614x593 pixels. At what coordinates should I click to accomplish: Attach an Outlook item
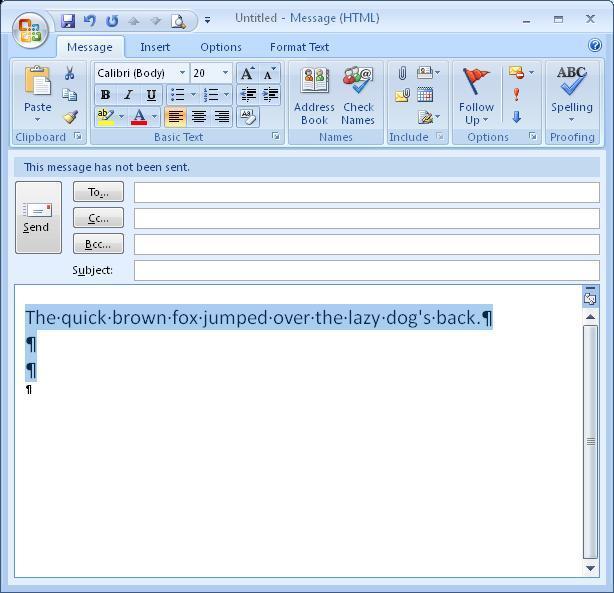point(402,95)
